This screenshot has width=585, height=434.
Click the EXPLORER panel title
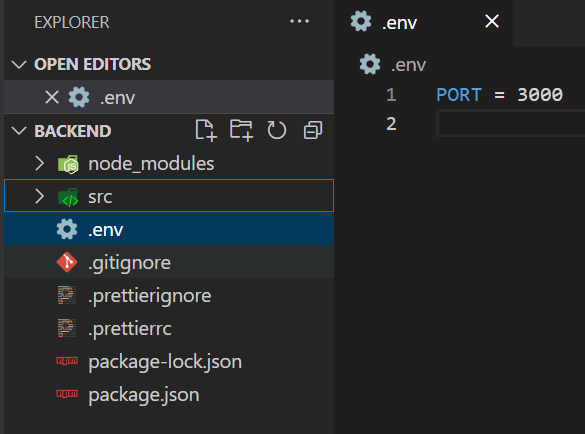click(x=72, y=22)
